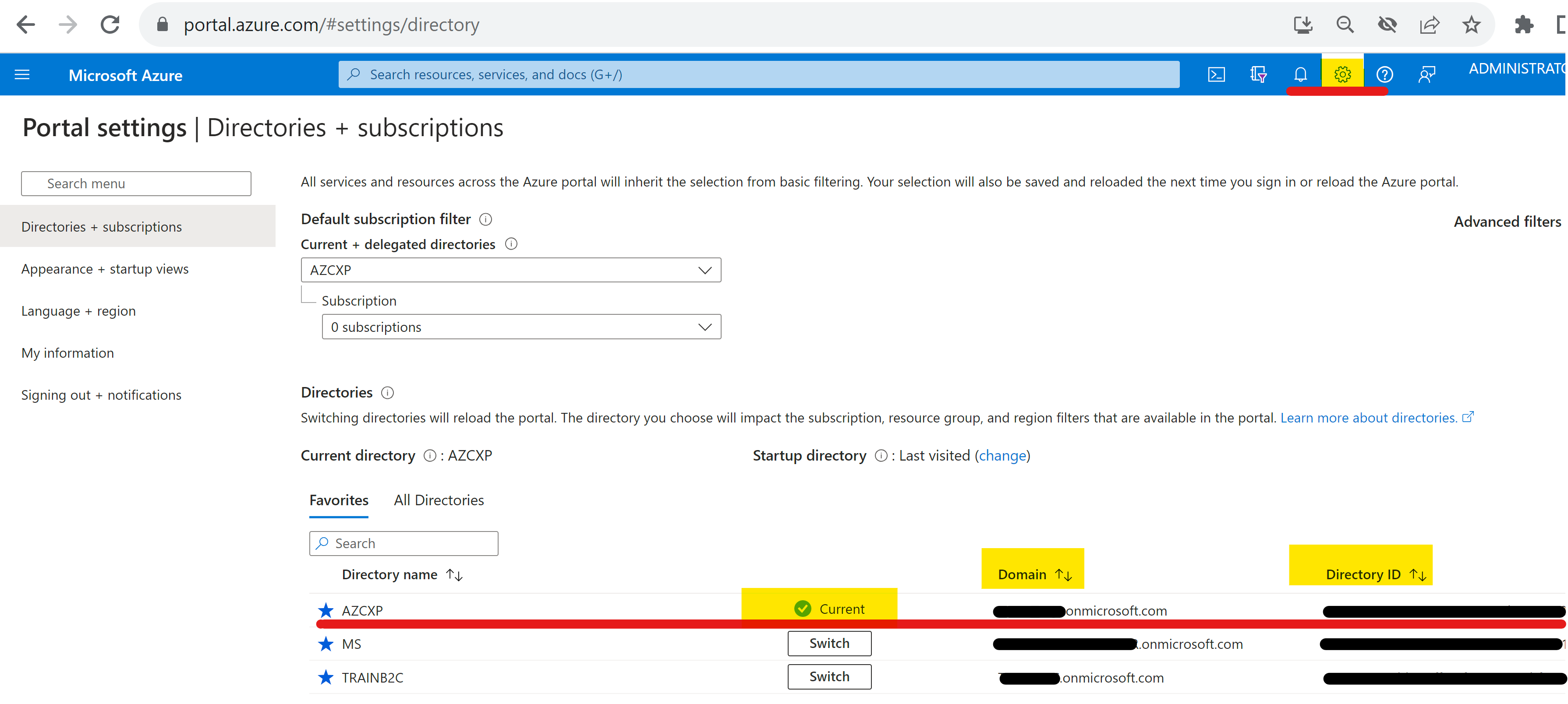Screen dimensions: 1568x704
Task: Expand the 0 subscriptions dropdown
Action: point(521,327)
